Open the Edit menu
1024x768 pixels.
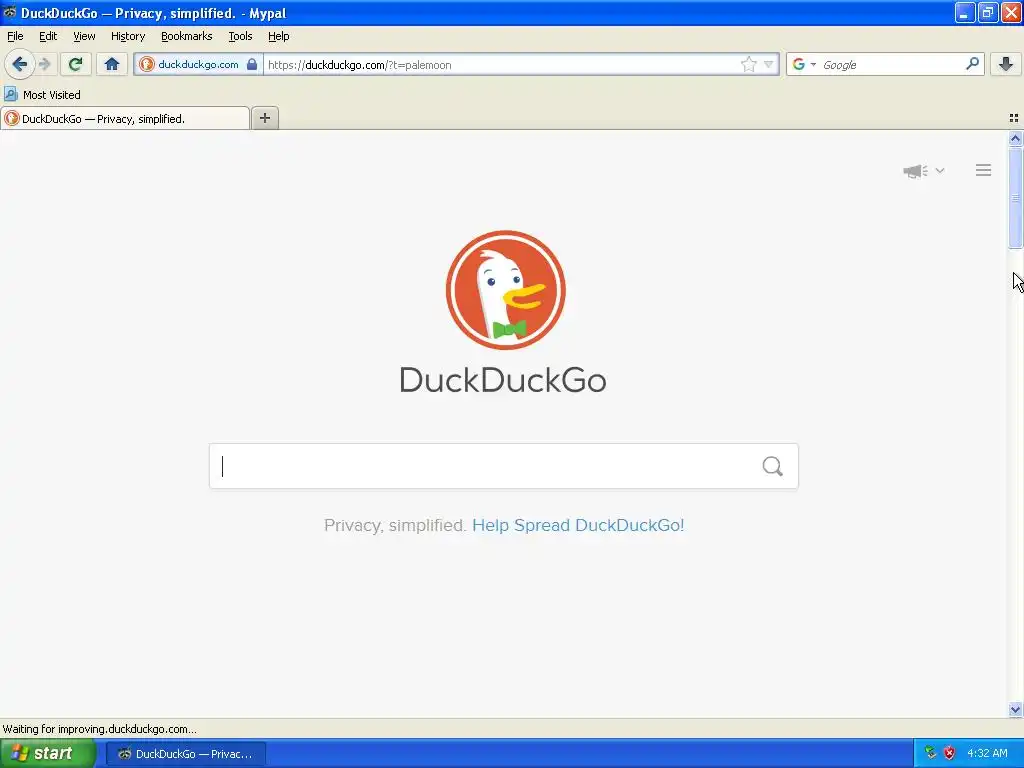click(48, 37)
